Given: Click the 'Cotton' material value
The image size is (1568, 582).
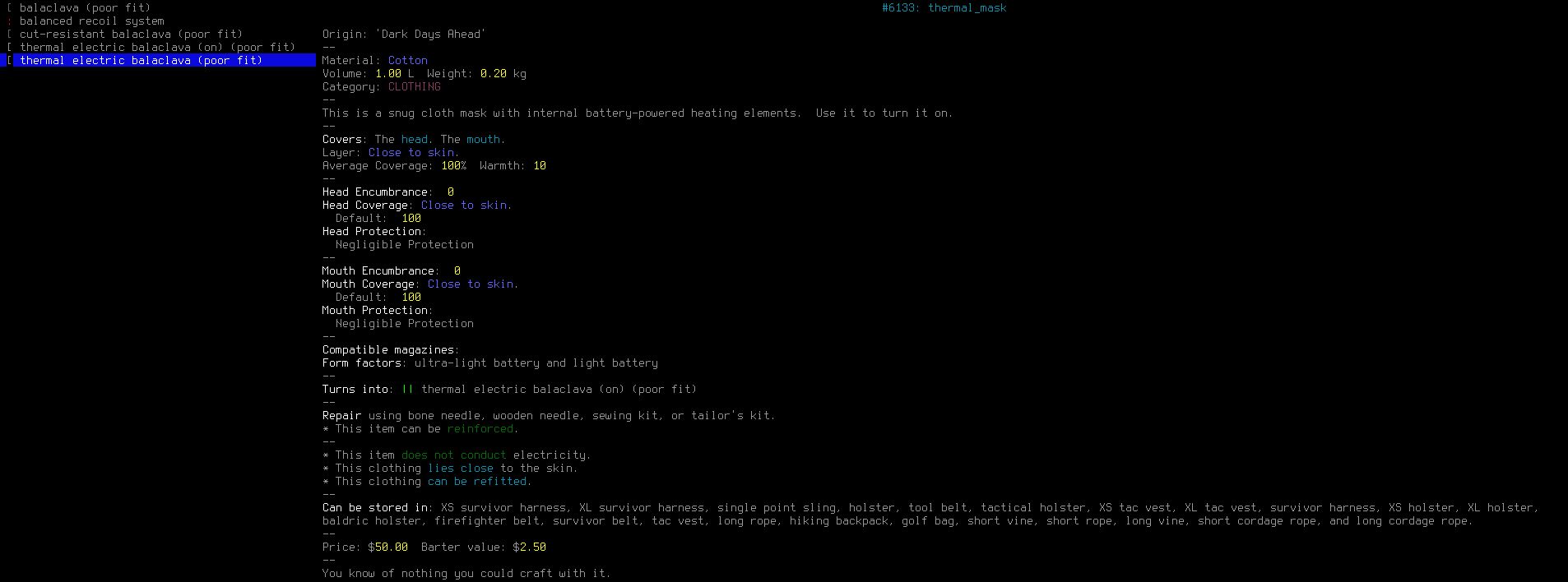Looking at the screenshot, I should 408,61.
